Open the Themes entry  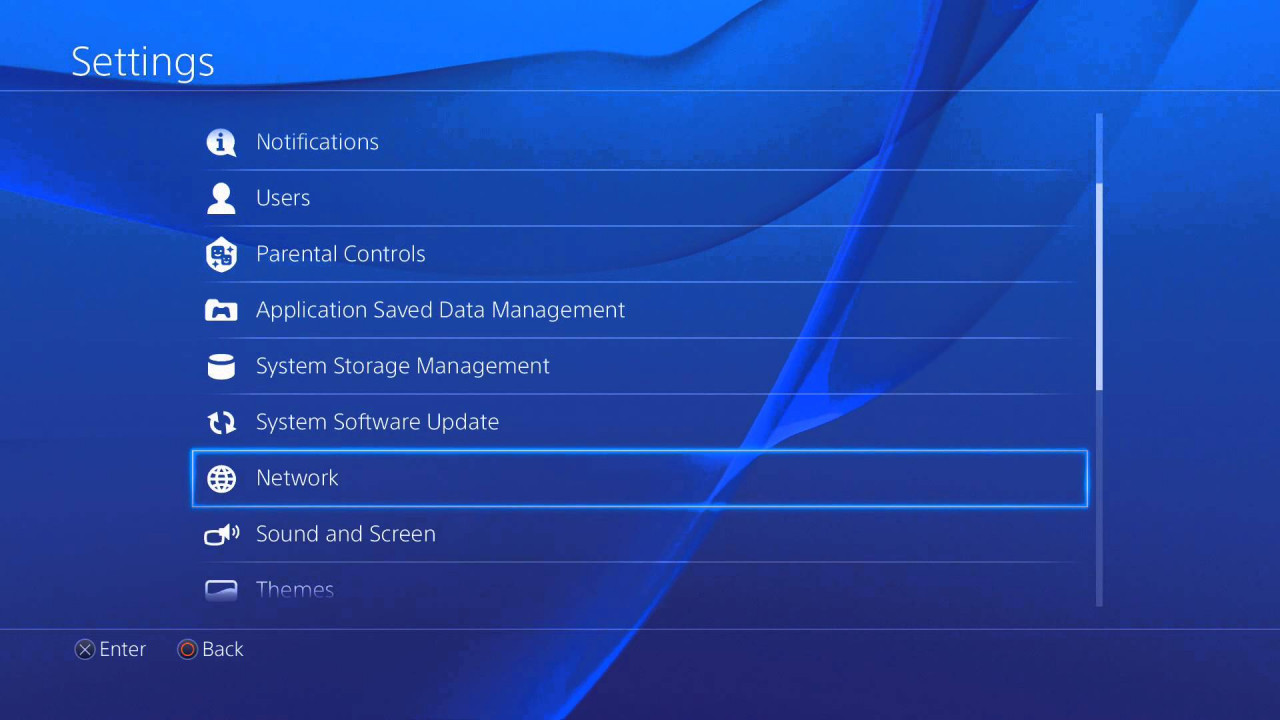[640, 590]
